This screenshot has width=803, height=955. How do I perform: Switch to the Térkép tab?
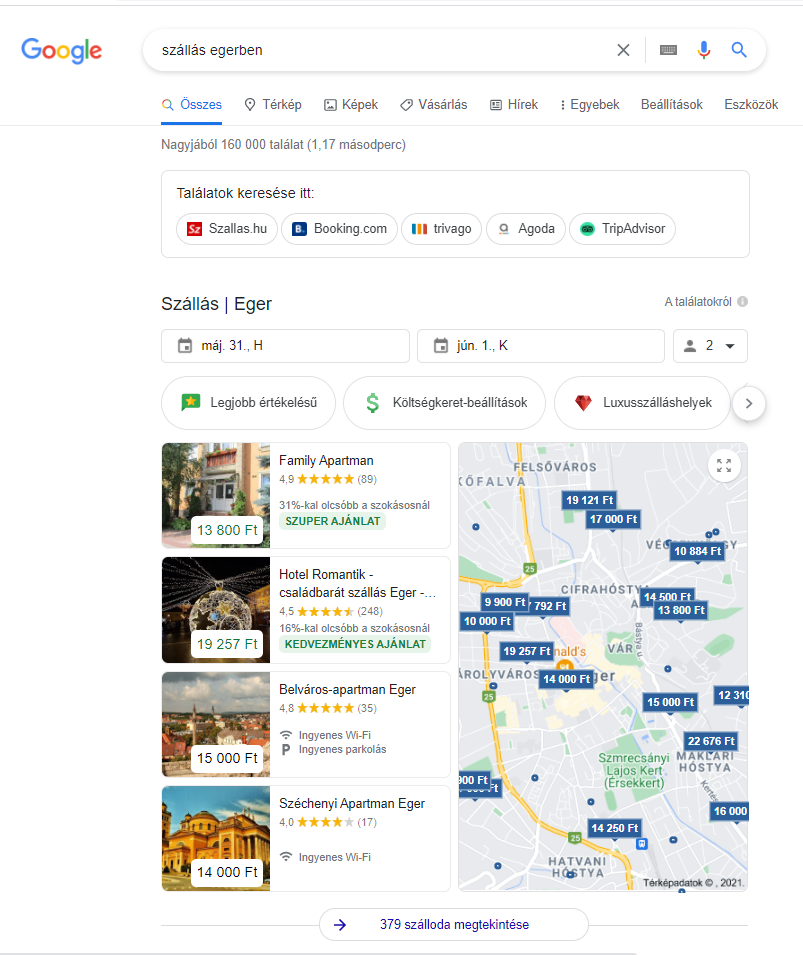tap(273, 105)
